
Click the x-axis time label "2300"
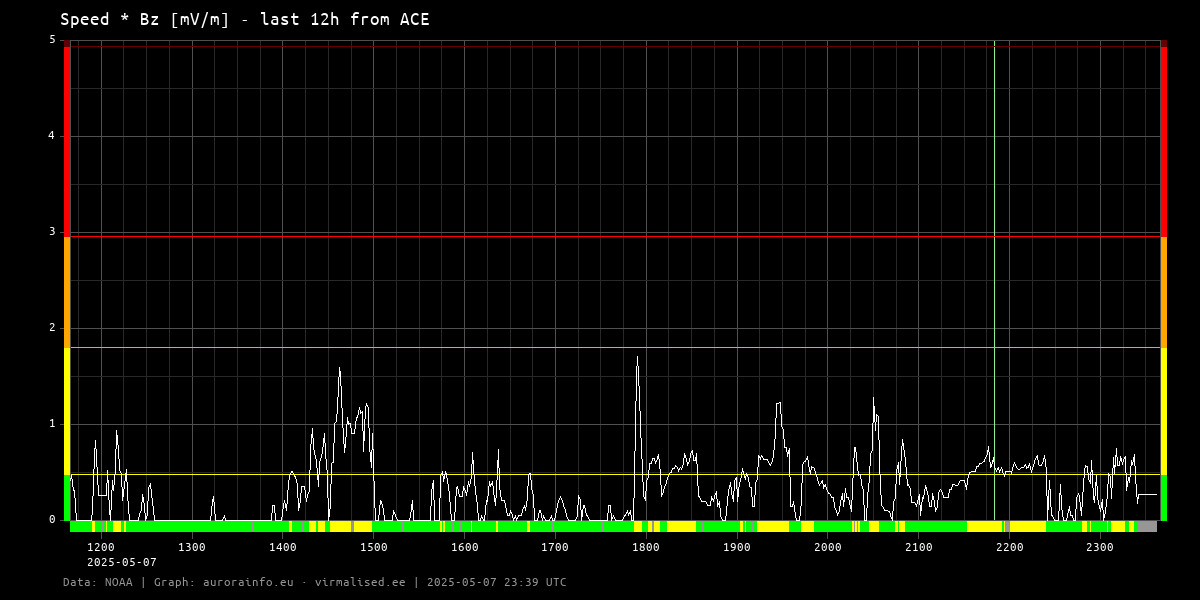coord(1100,547)
